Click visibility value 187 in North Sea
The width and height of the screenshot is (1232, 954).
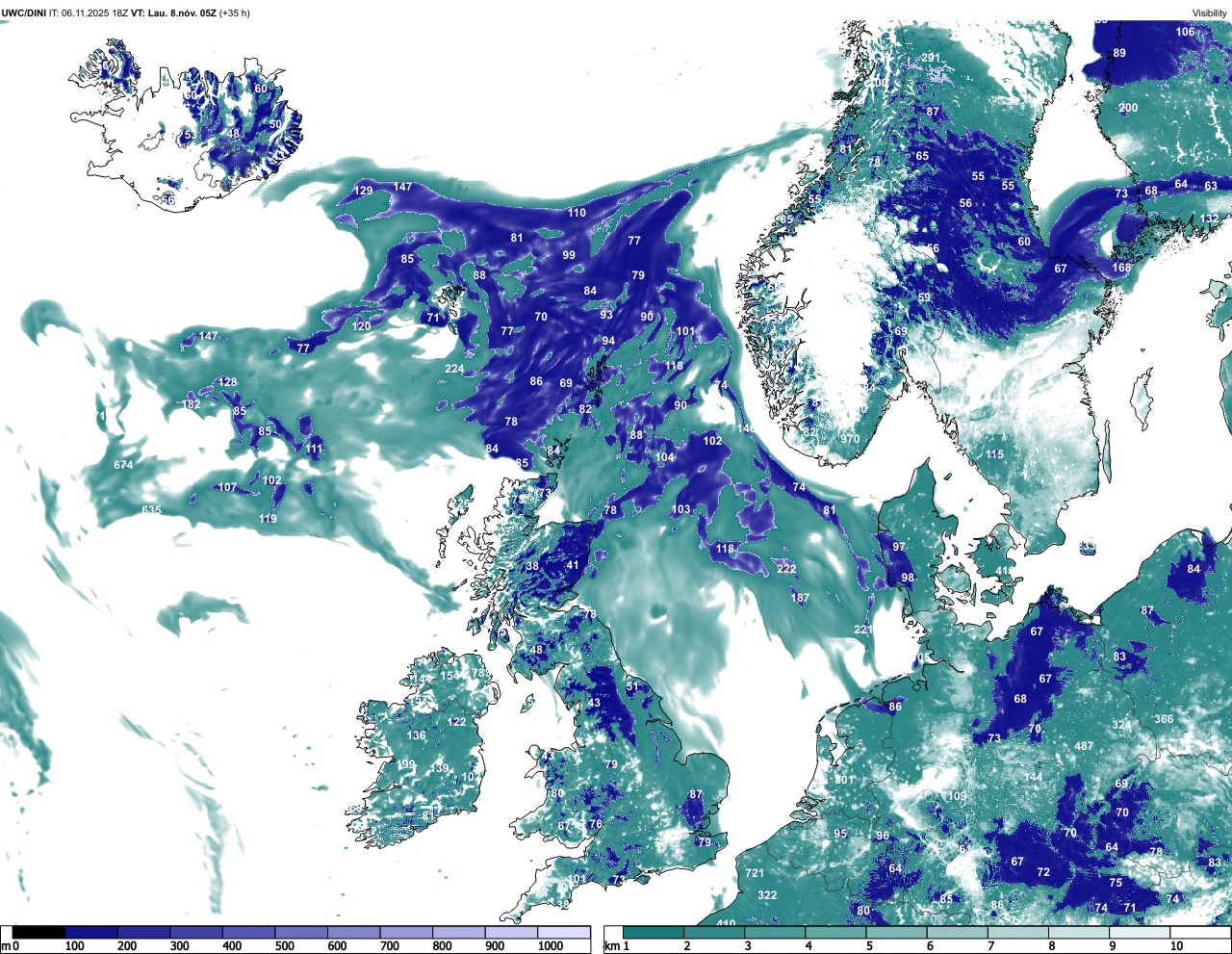pos(800,598)
